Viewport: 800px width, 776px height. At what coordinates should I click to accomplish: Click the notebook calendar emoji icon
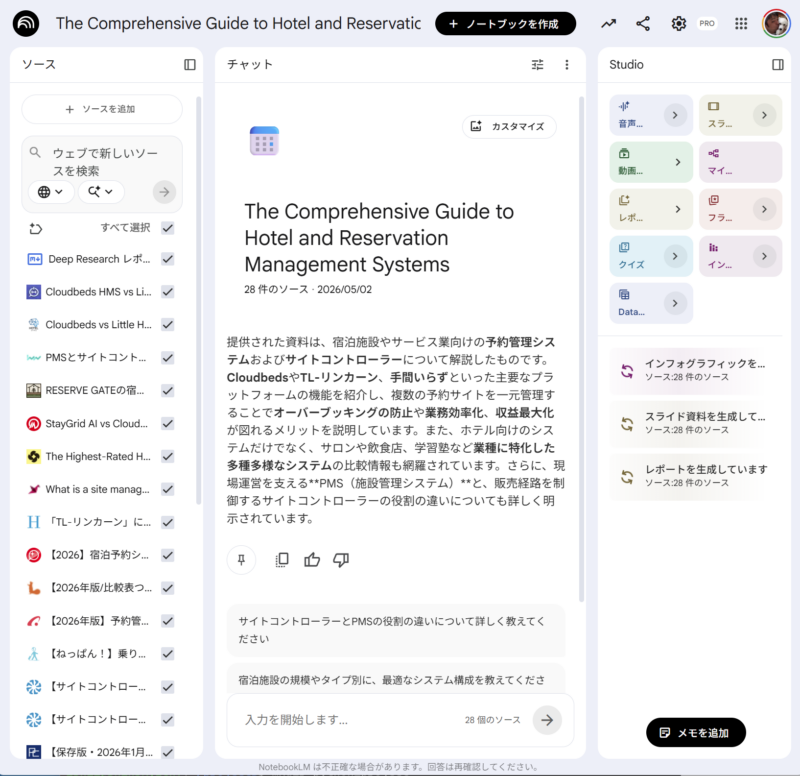point(264,140)
